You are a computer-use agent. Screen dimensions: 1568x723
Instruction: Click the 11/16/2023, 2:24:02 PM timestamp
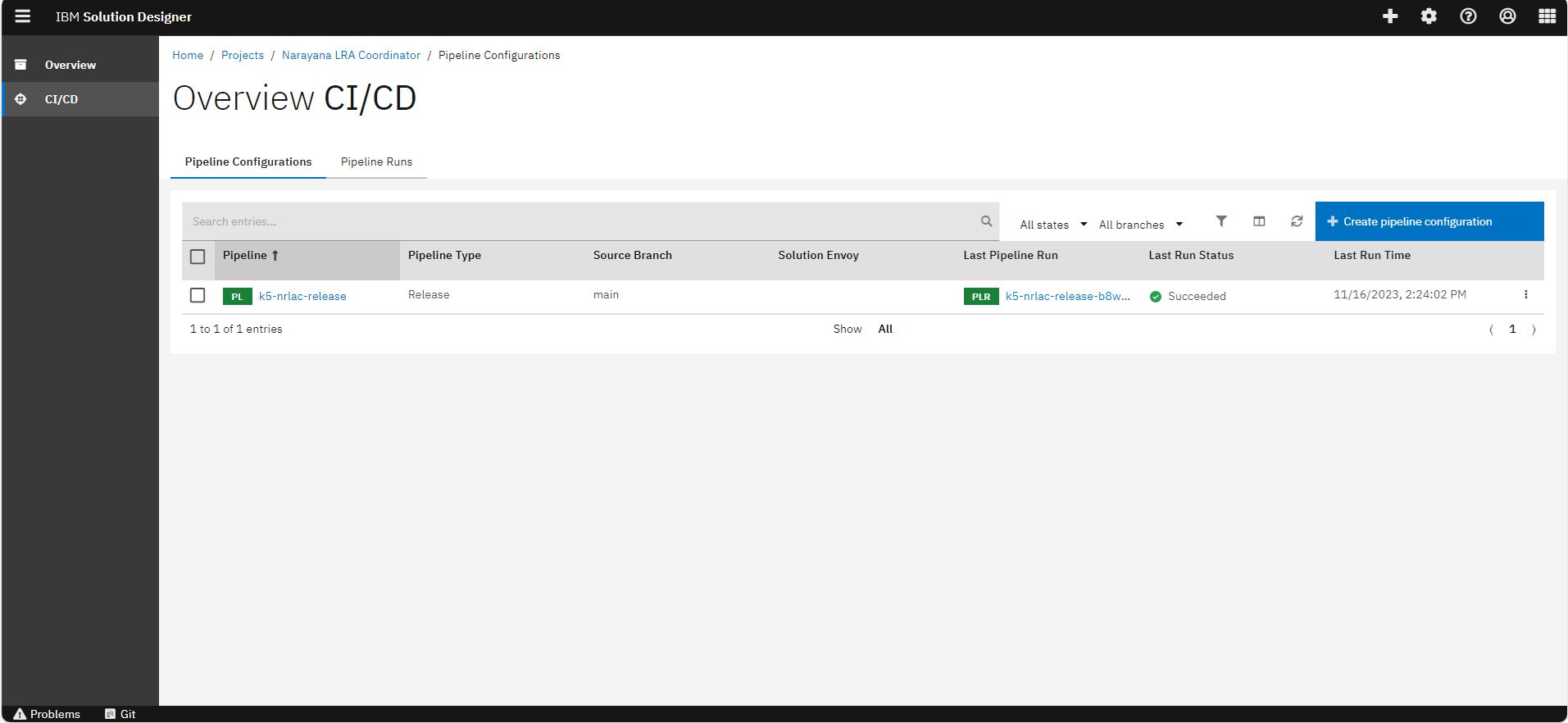coord(1400,295)
